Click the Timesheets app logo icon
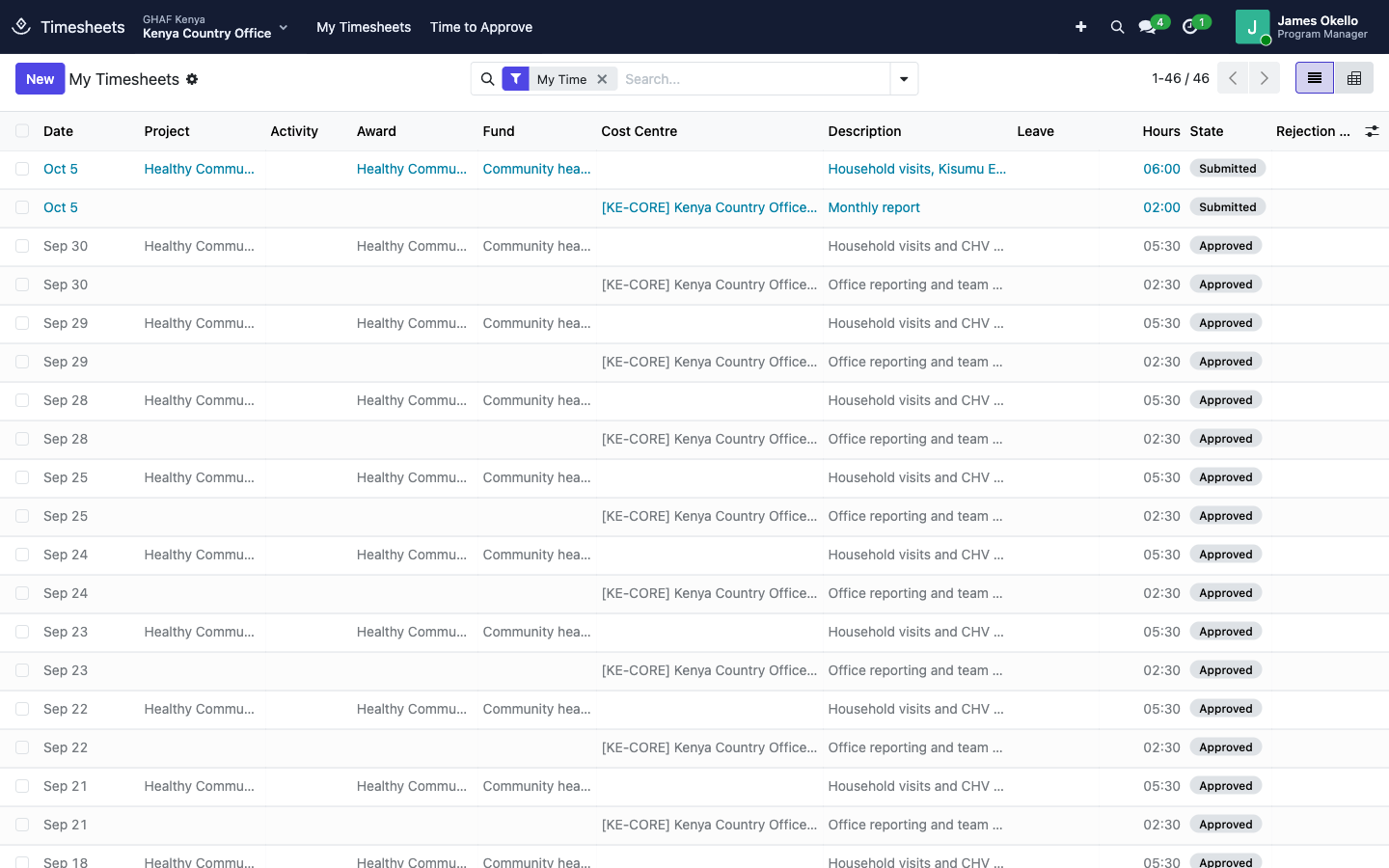Image resolution: width=1389 pixels, height=868 pixels. [x=21, y=27]
